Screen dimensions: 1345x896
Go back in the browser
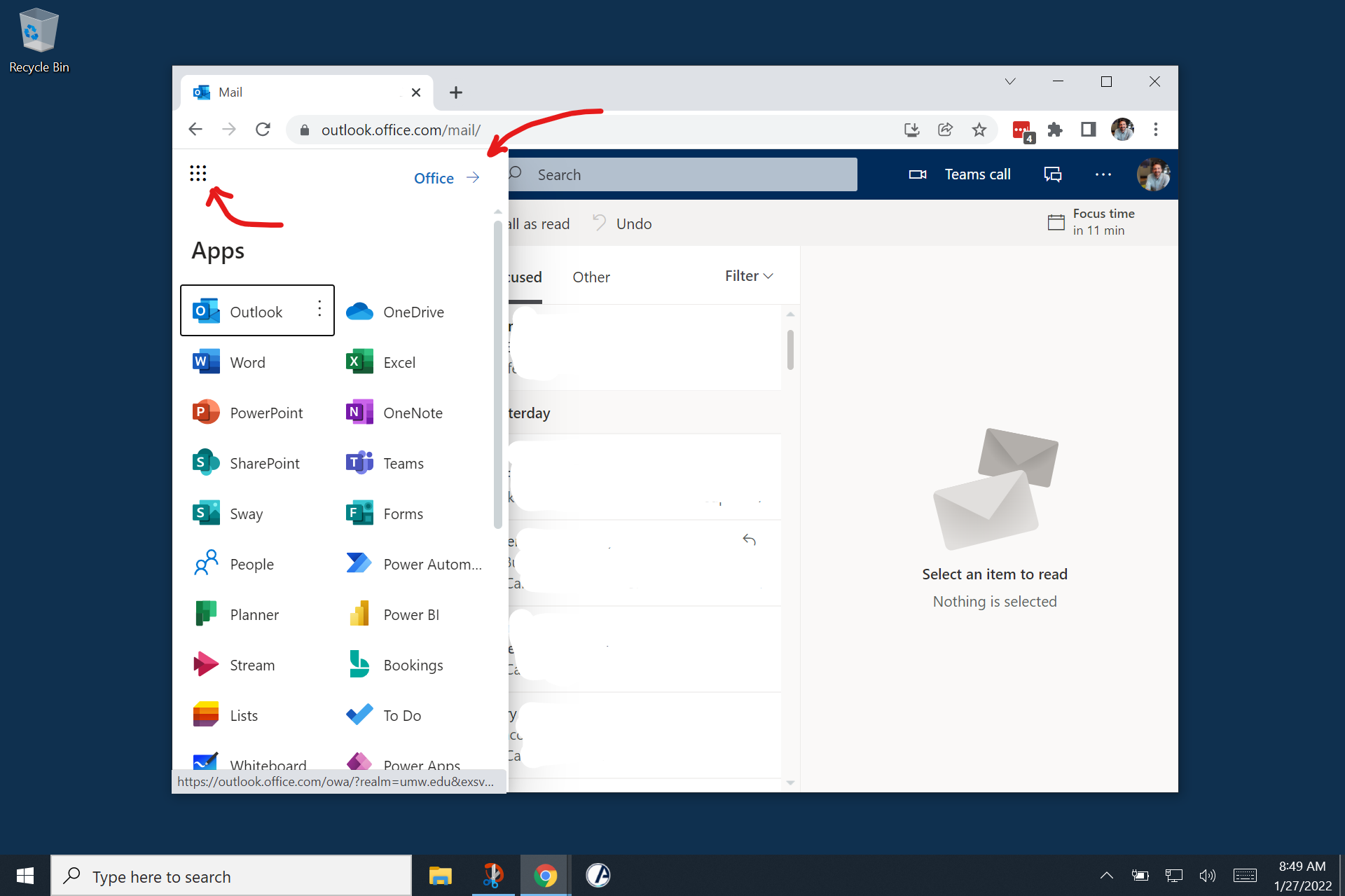195,130
